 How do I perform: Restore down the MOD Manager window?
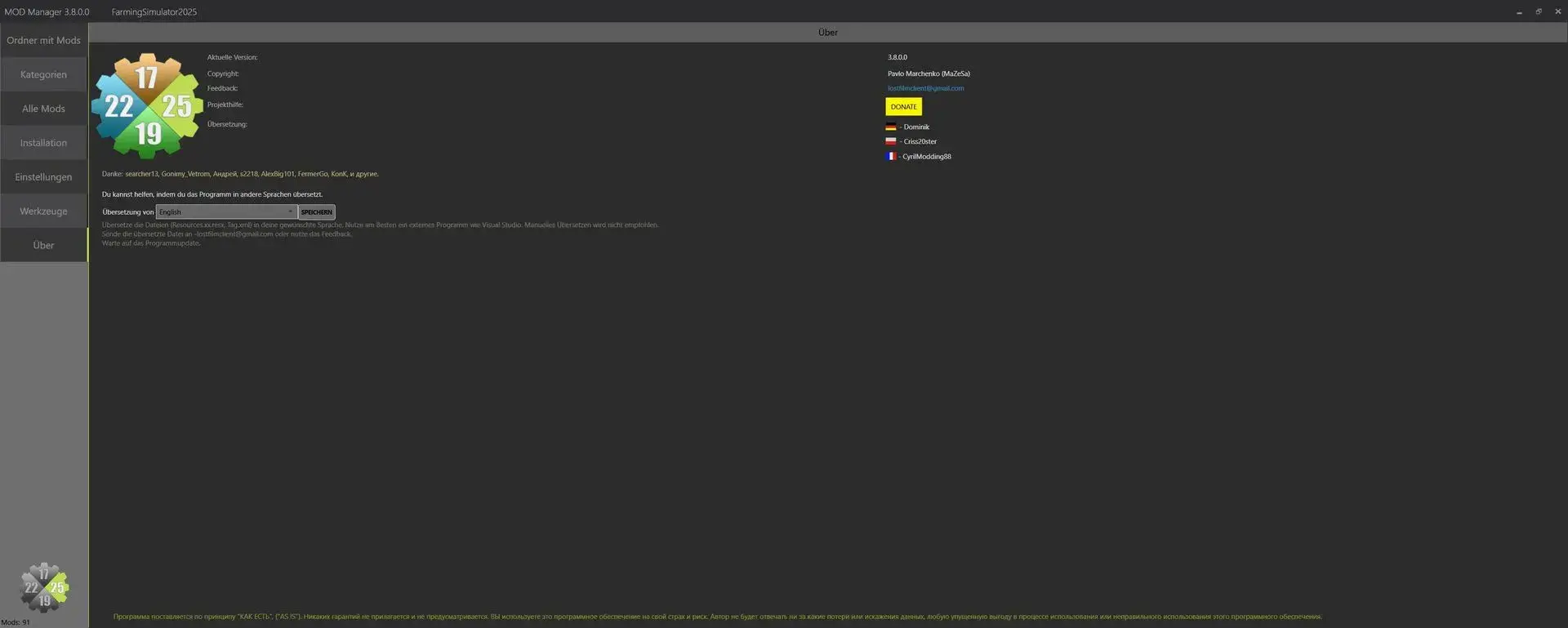click(x=1539, y=11)
